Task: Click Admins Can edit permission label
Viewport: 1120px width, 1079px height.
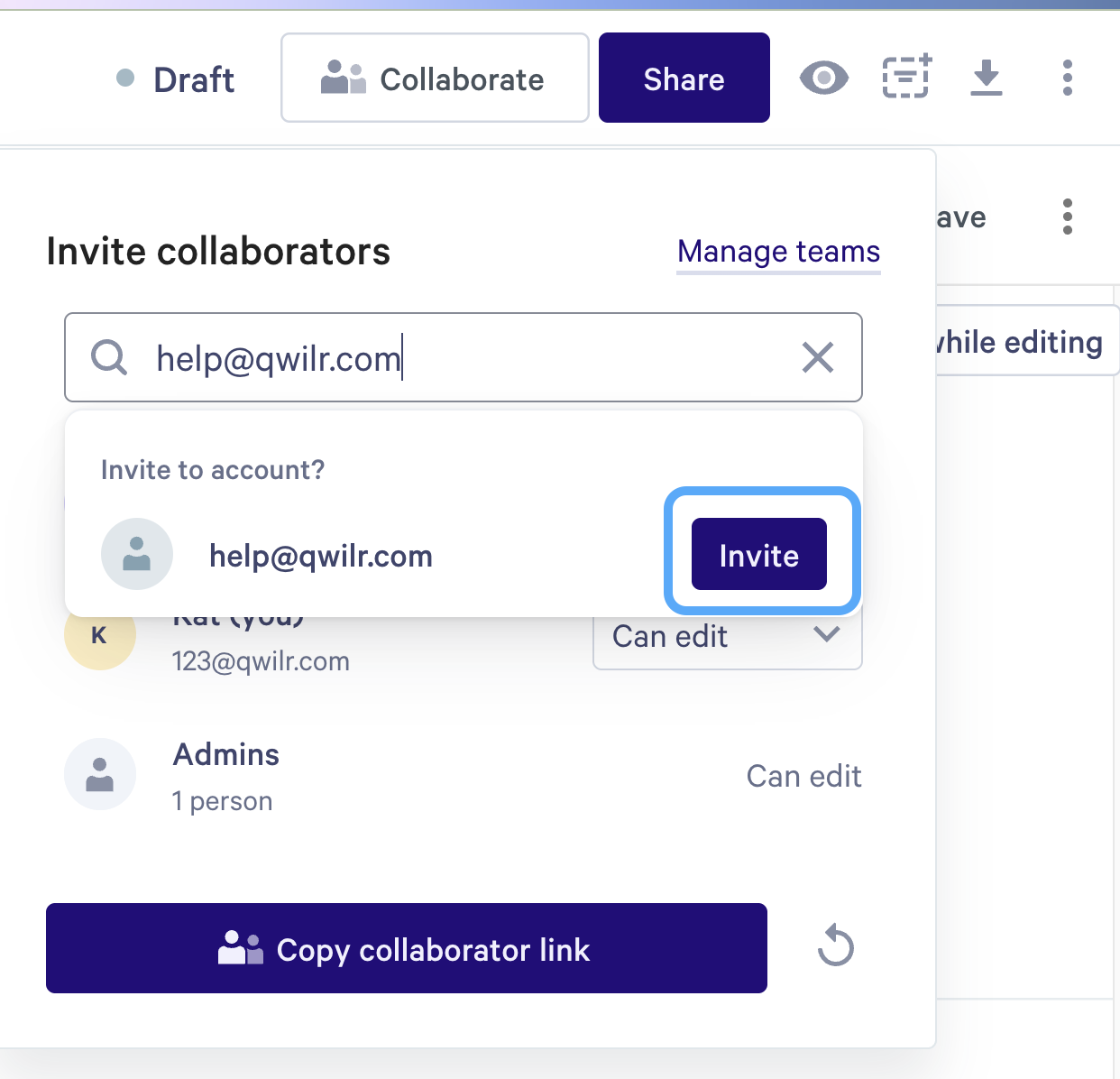Action: coord(804,776)
